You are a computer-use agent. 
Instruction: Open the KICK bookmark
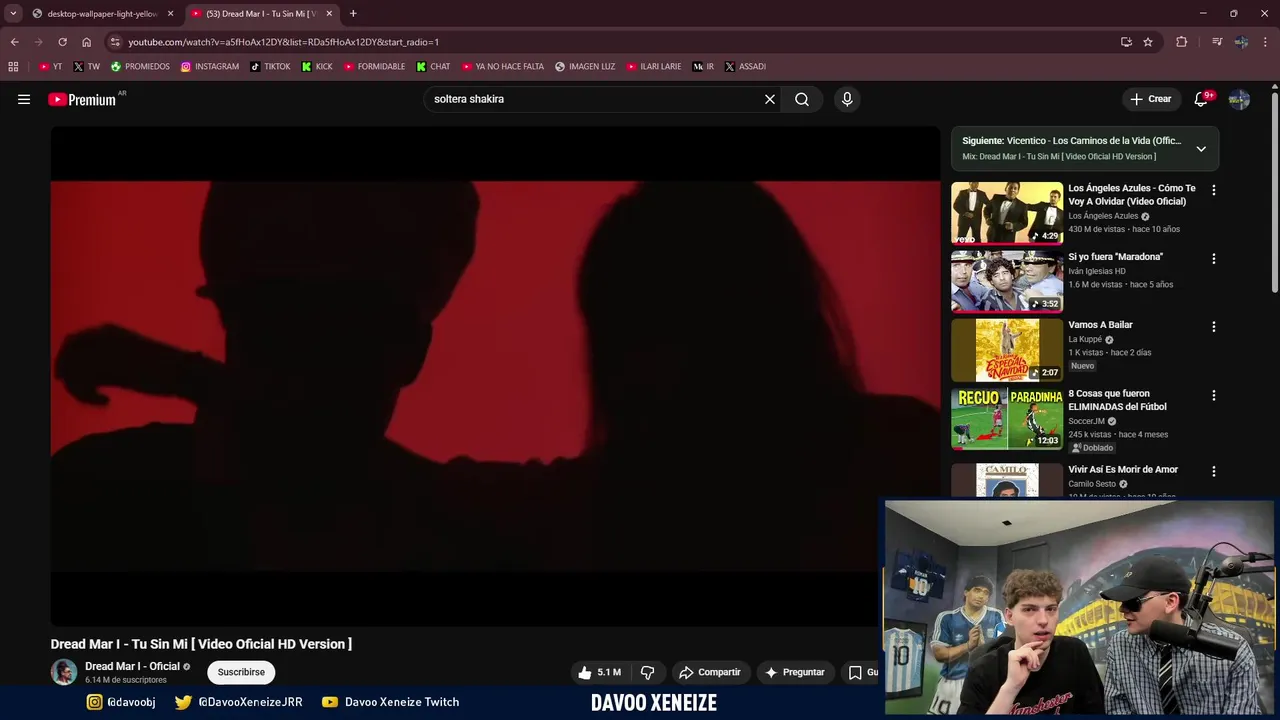[317, 67]
